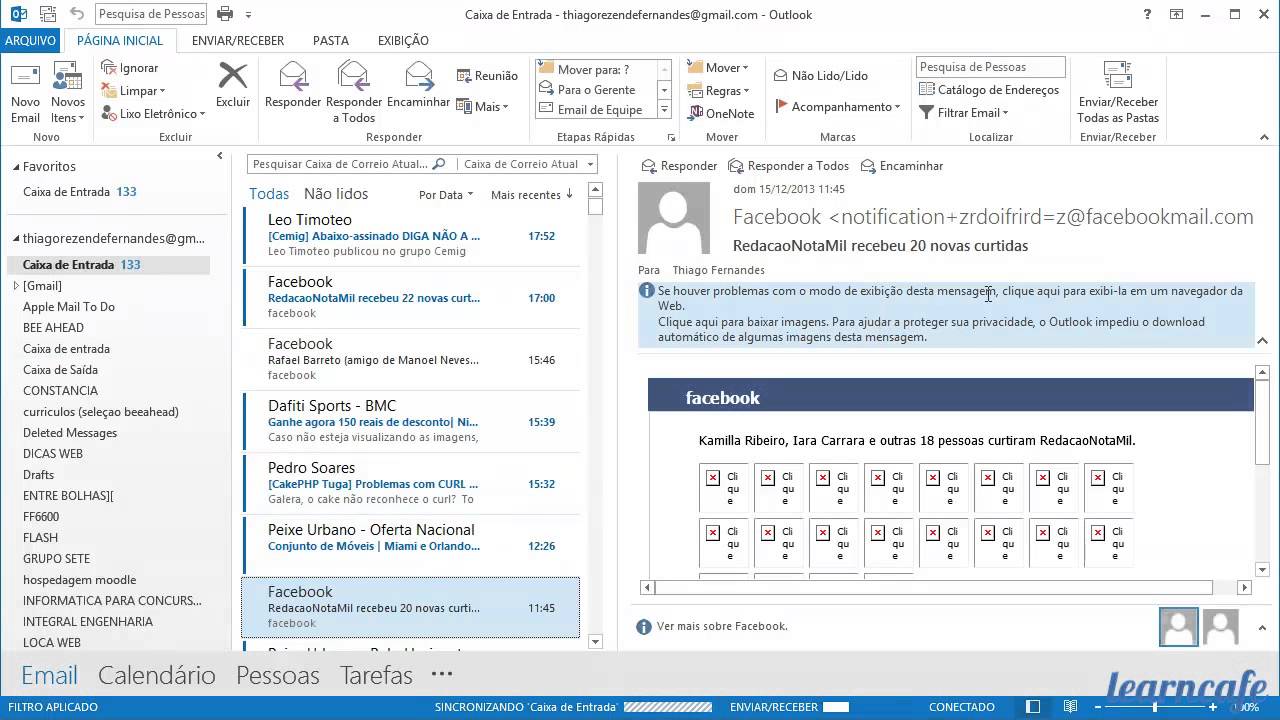Send to OneNote
The width and height of the screenshot is (1280, 720).
click(721, 114)
